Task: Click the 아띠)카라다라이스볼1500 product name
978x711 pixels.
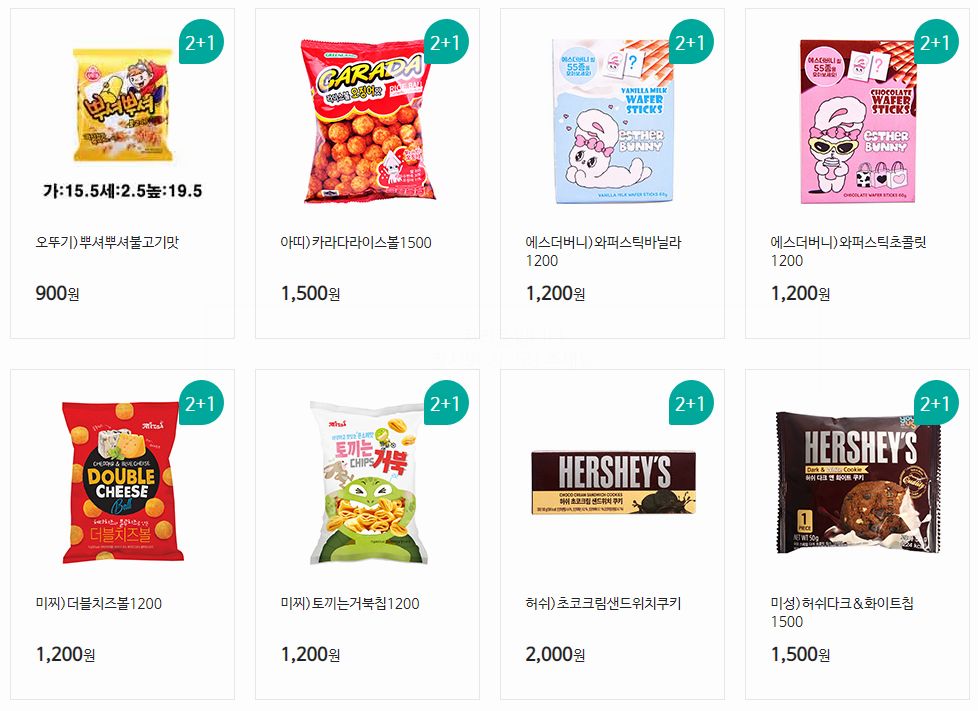Action: tap(356, 242)
